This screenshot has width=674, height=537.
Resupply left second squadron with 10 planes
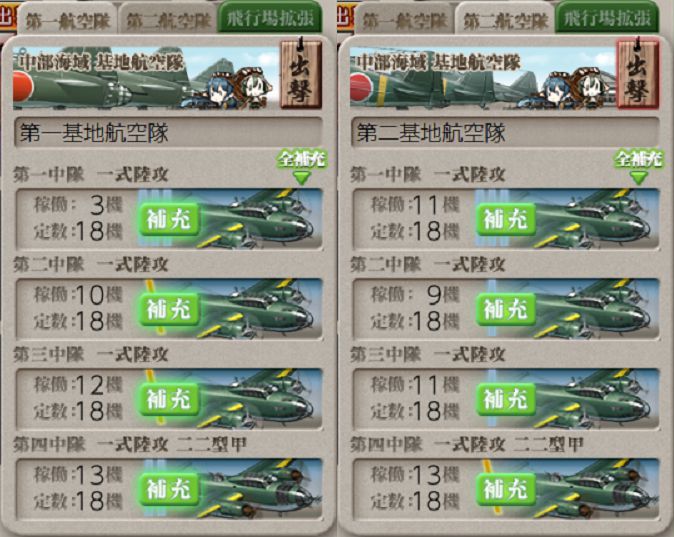[169, 309]
